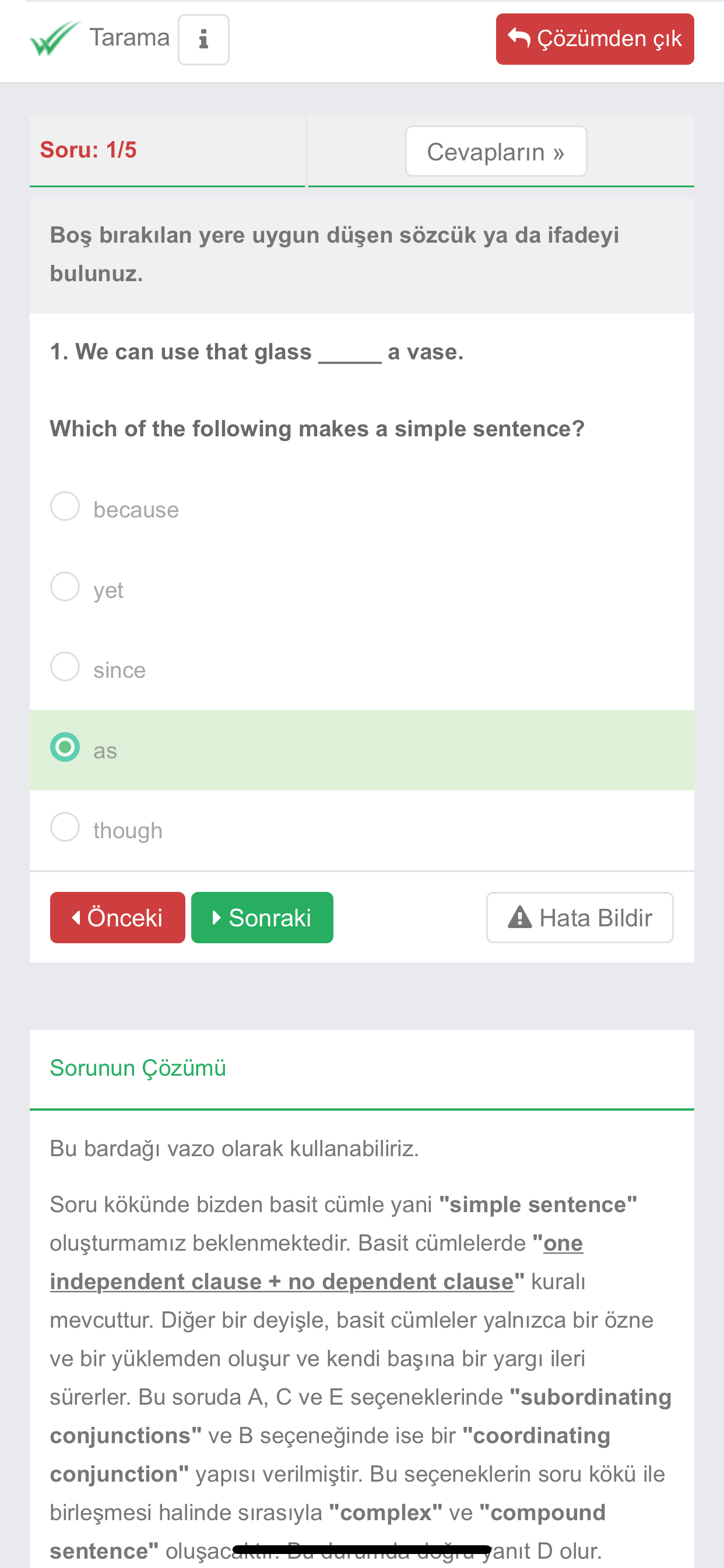Choose the 'since' answer option
724x1568 pixels.
(65, 667)
